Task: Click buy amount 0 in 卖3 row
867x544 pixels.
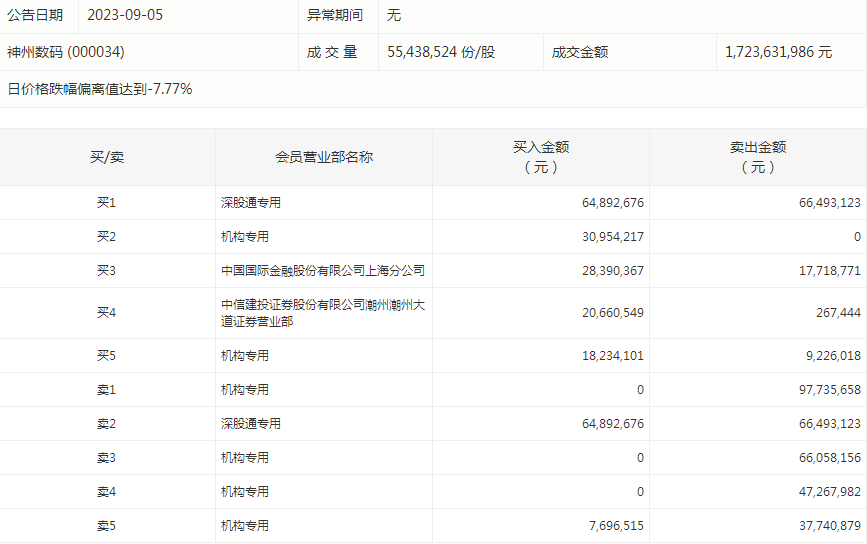Action: [640, 458]
